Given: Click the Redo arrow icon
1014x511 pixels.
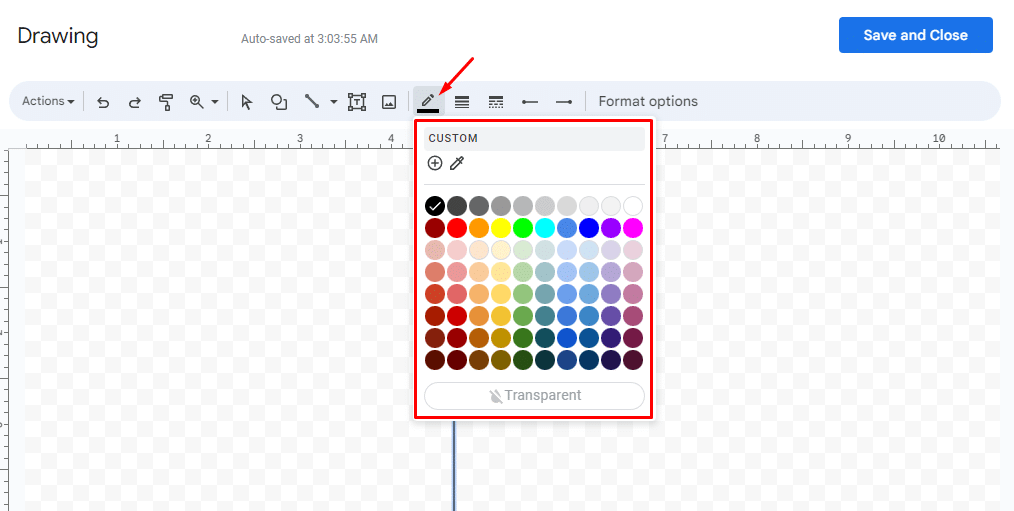Looking at the screenshot, I should [x=134, y=101].
